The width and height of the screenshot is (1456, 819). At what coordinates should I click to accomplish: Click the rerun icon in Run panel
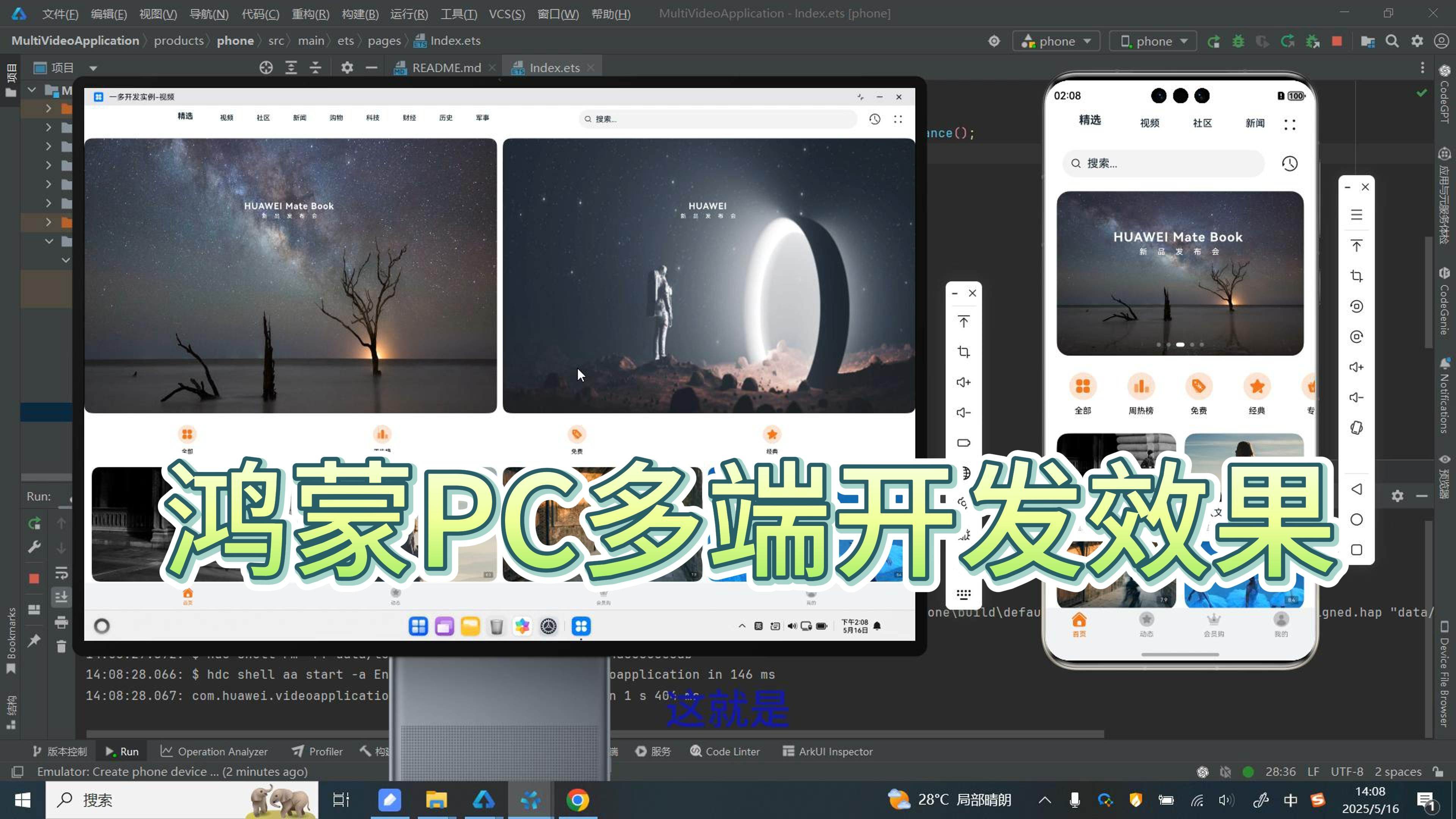pyautogui.click(x=35, y=523)
